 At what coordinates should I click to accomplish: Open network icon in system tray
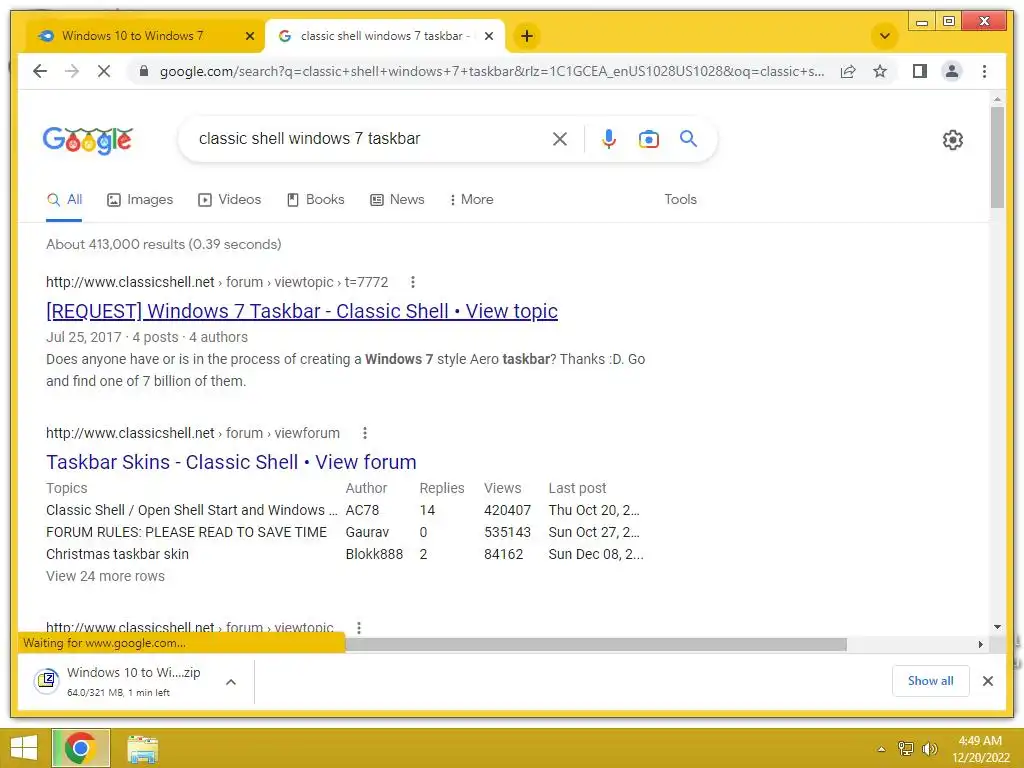(x=906, y=749)
